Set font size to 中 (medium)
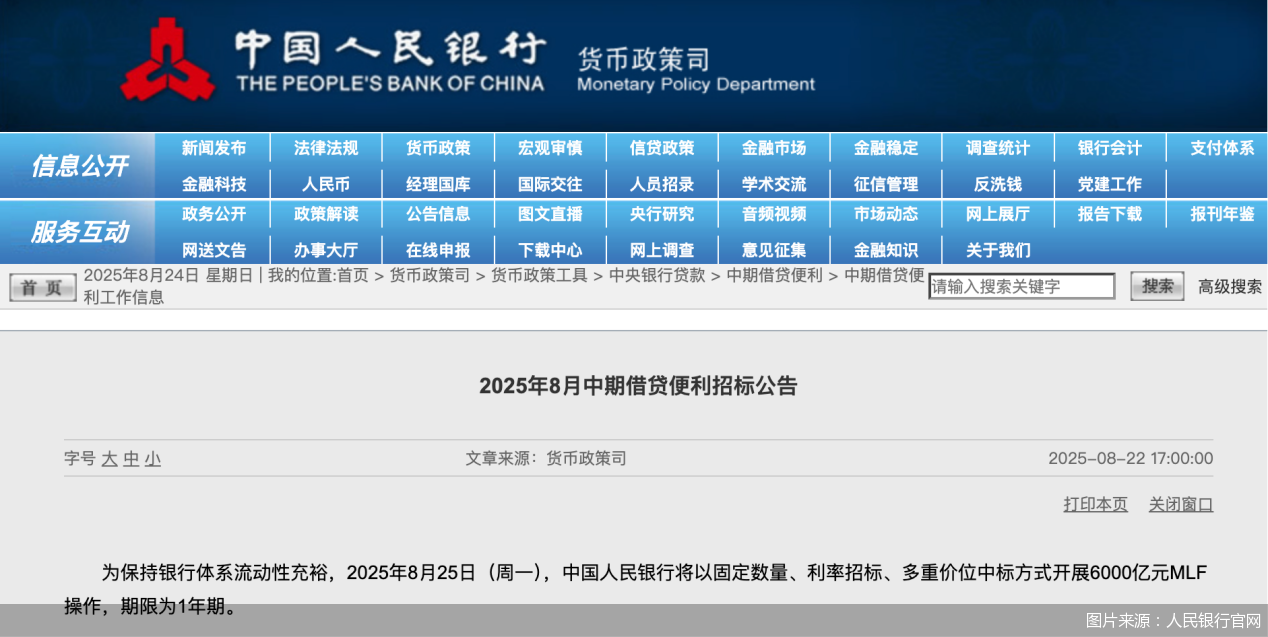The image size is (1268, 637). (131, 459)
